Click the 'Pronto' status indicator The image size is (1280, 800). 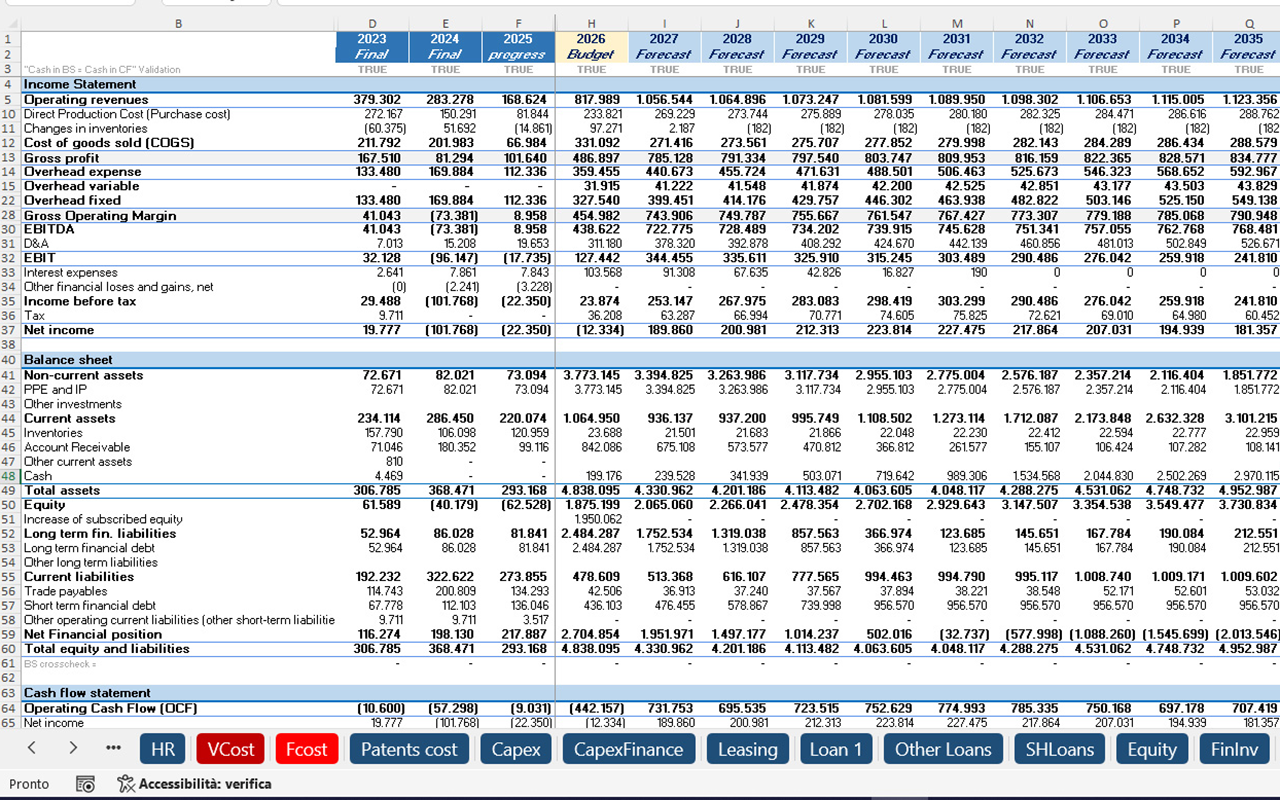pos(30,785)
